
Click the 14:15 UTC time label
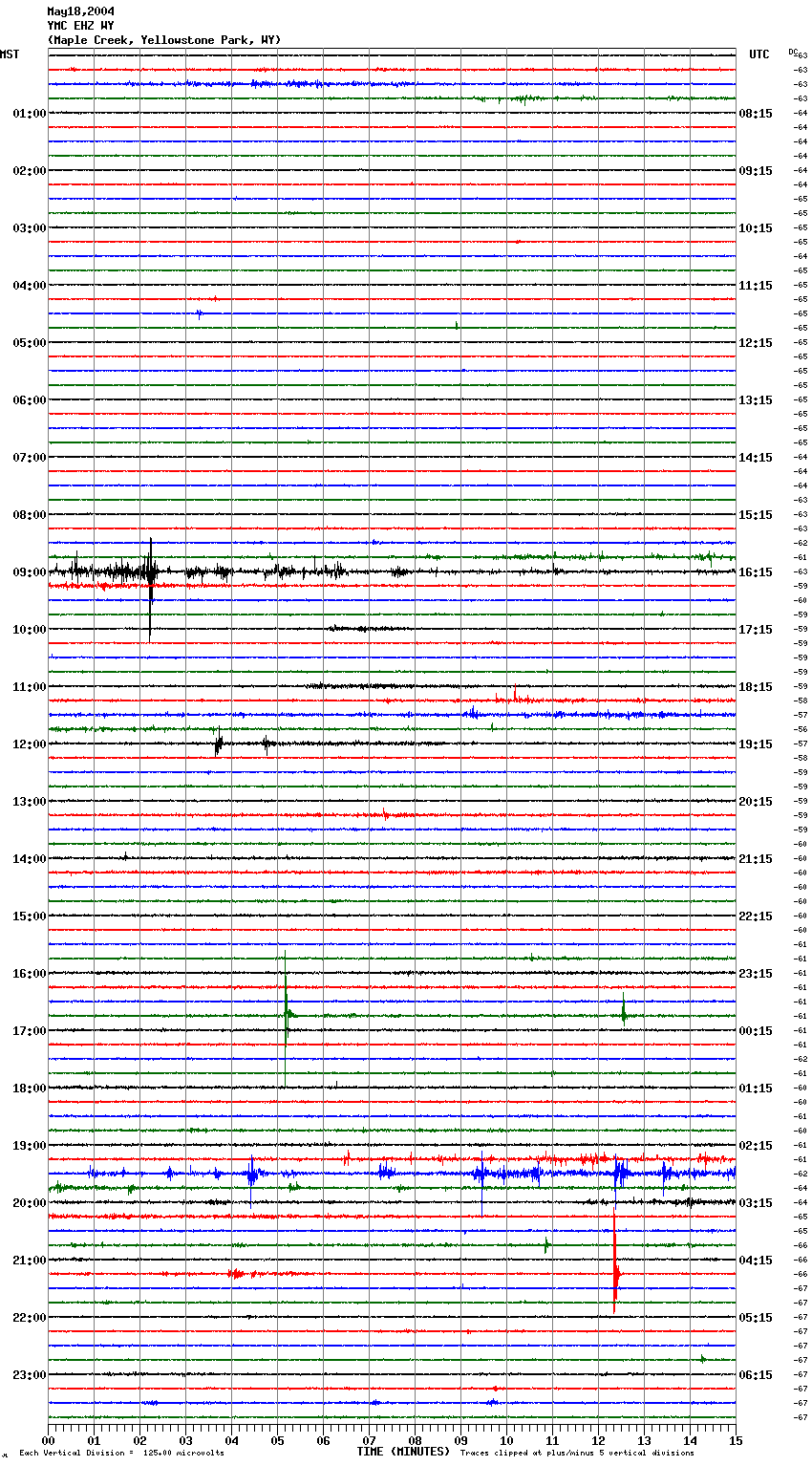pos(756,458)
